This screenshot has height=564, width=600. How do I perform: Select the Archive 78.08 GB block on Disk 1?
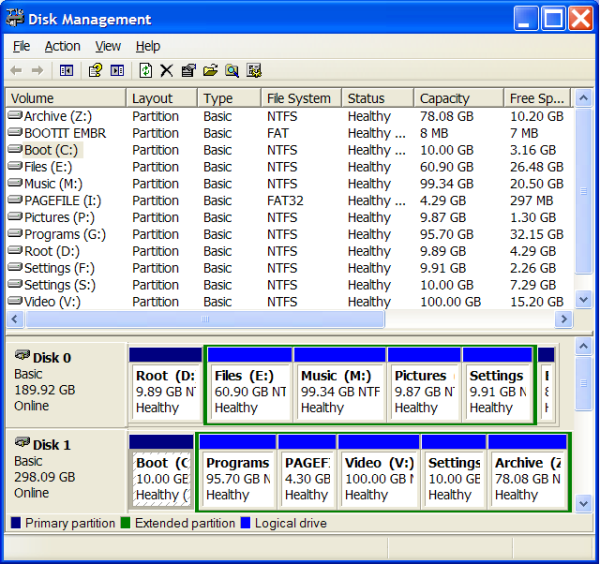point(528,472)
